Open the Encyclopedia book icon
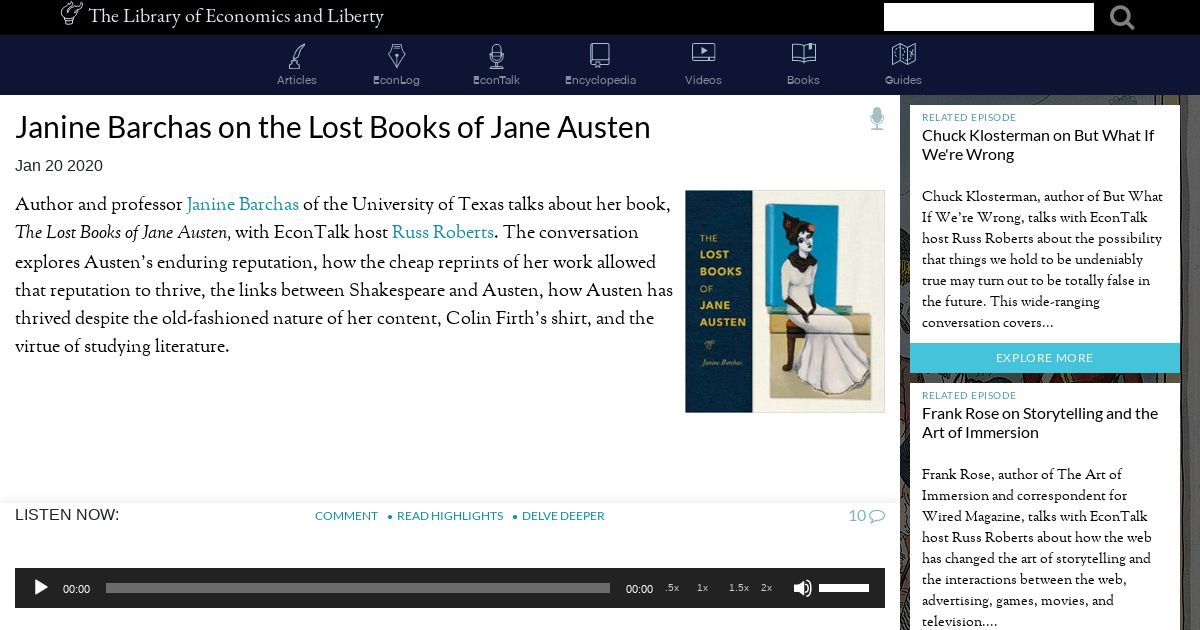The height and width of the screenshot is (630, 1200). click(600, 54)
